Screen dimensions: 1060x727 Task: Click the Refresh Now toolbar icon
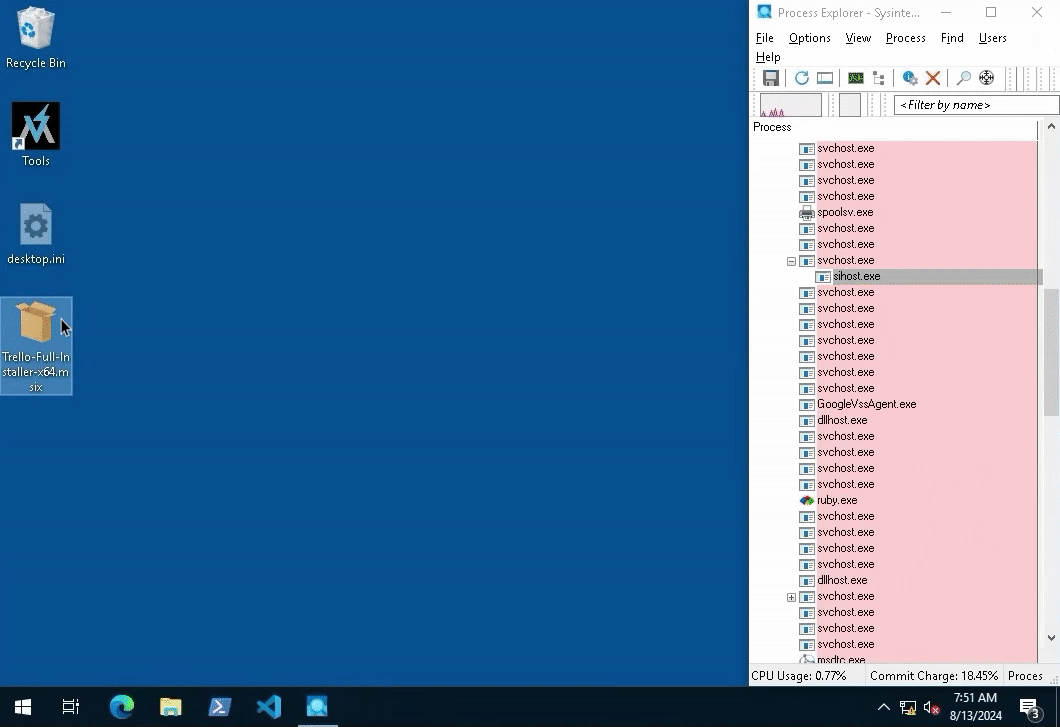tap(801, 78)
